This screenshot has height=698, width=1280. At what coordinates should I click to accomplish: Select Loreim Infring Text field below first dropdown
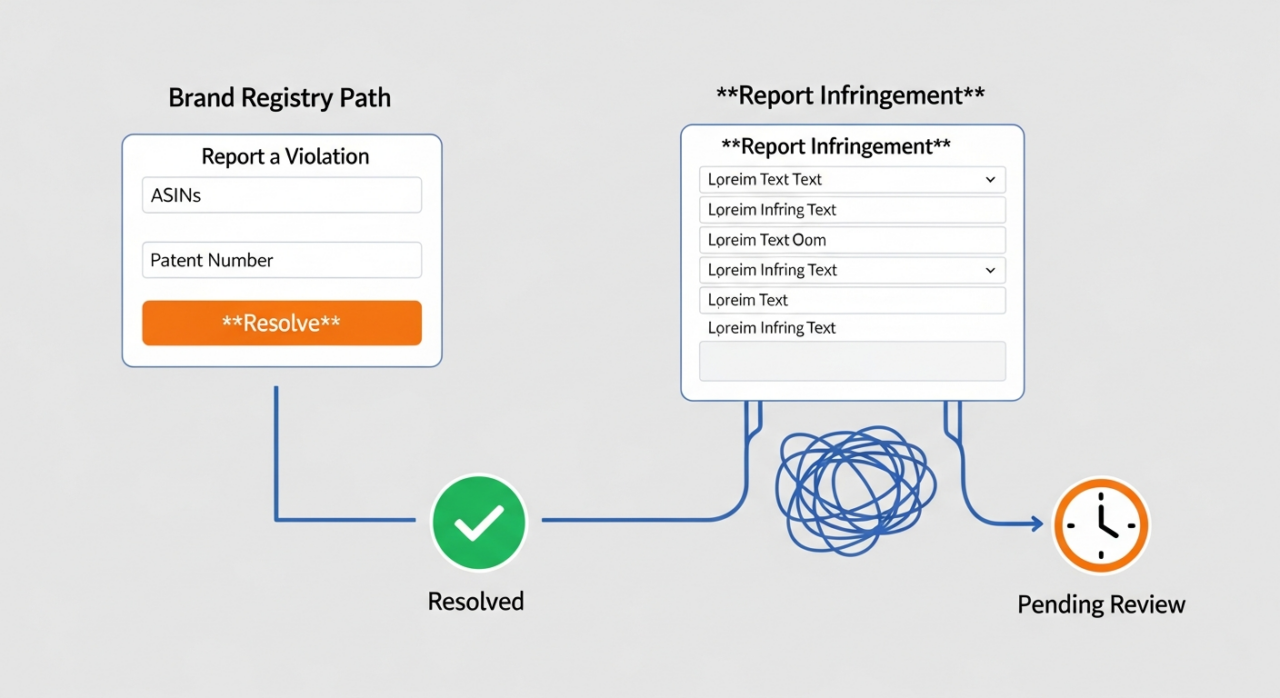click(x=851, y=210)
